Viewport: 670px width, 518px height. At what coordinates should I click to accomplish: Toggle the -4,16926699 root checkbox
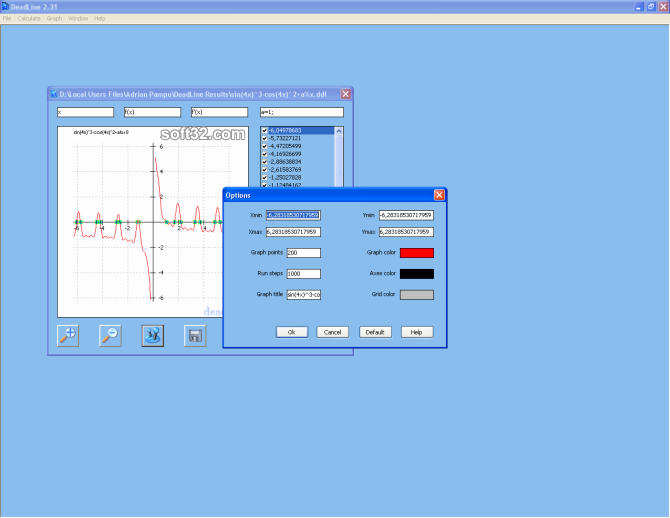264,153
